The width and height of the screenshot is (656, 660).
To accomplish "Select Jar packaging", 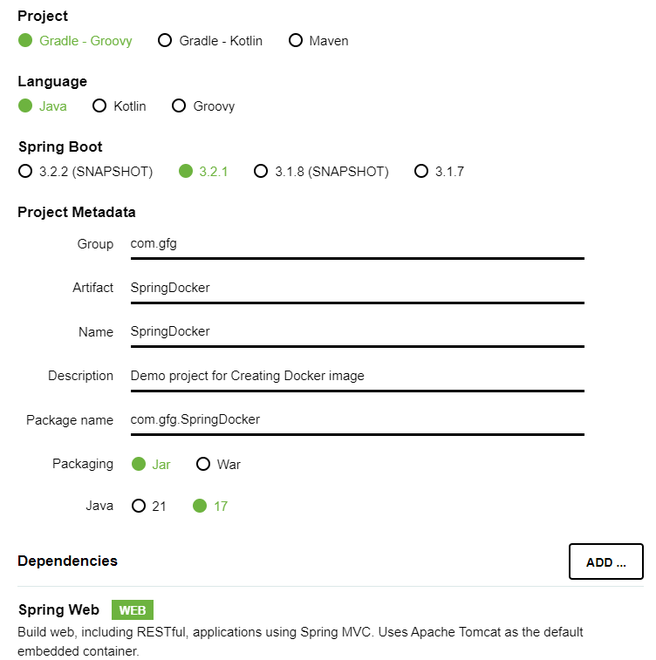I will tap(137, 464).
